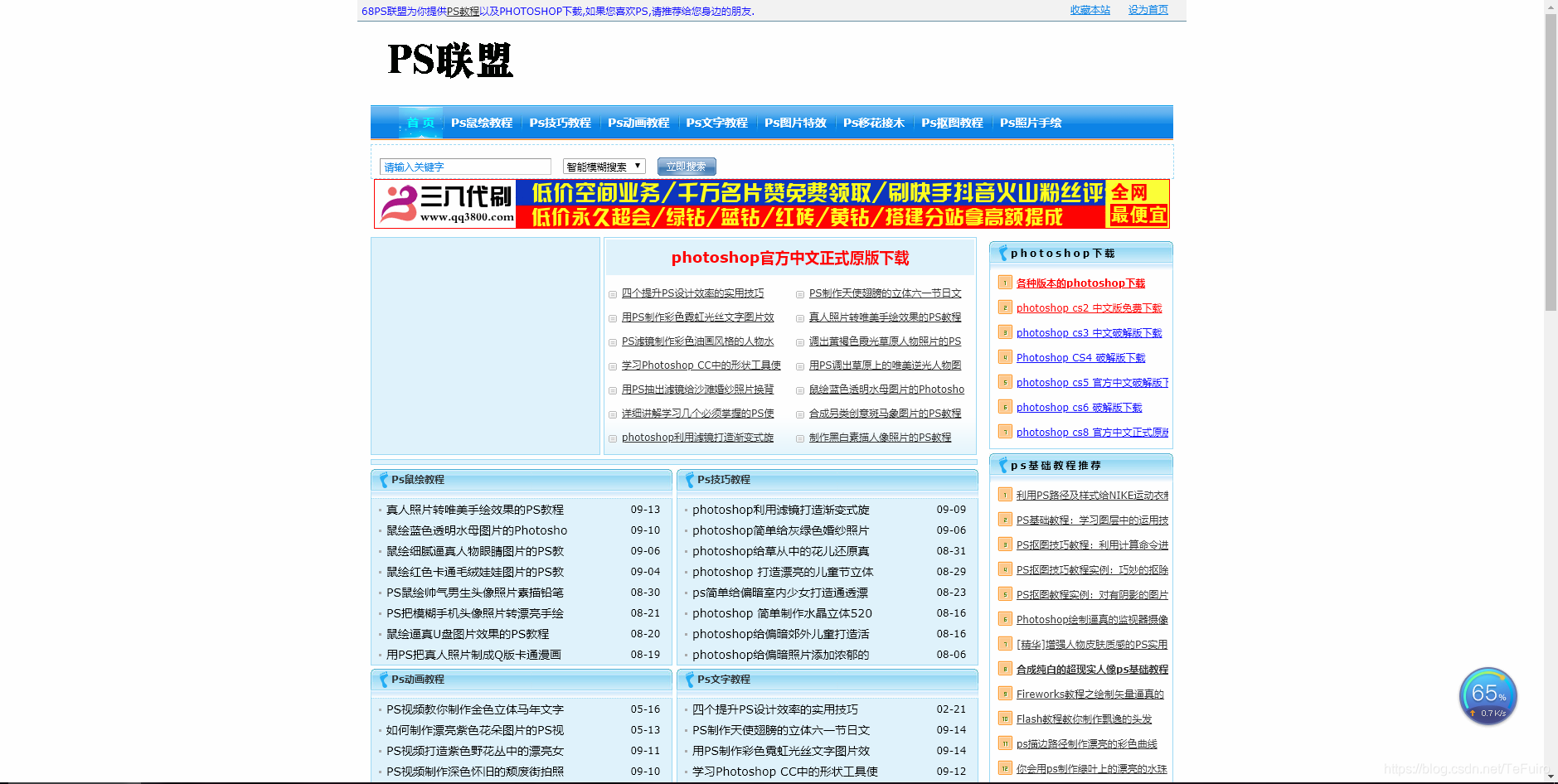Open Fireworks教程之绘制矢量逼真的 link
The image size is (1558, 784).
click(1090, 694)
